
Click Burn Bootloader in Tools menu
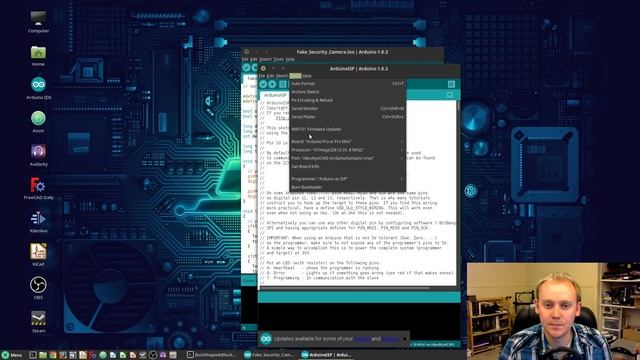pyautogui.click(x=347, y=187)
